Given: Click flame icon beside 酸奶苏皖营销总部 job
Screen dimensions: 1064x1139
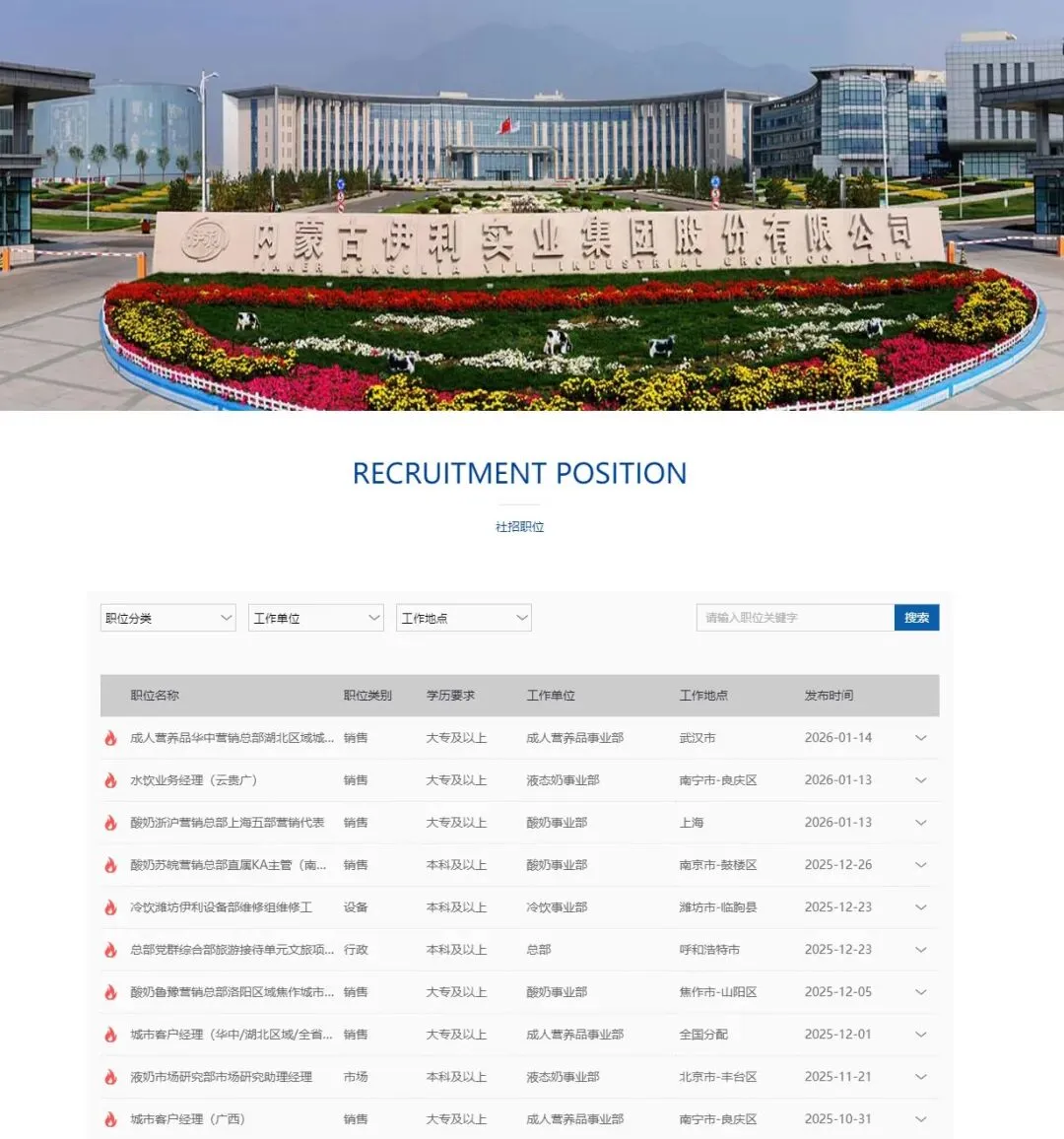Looking at the screenshot, I should click(110, 865).
